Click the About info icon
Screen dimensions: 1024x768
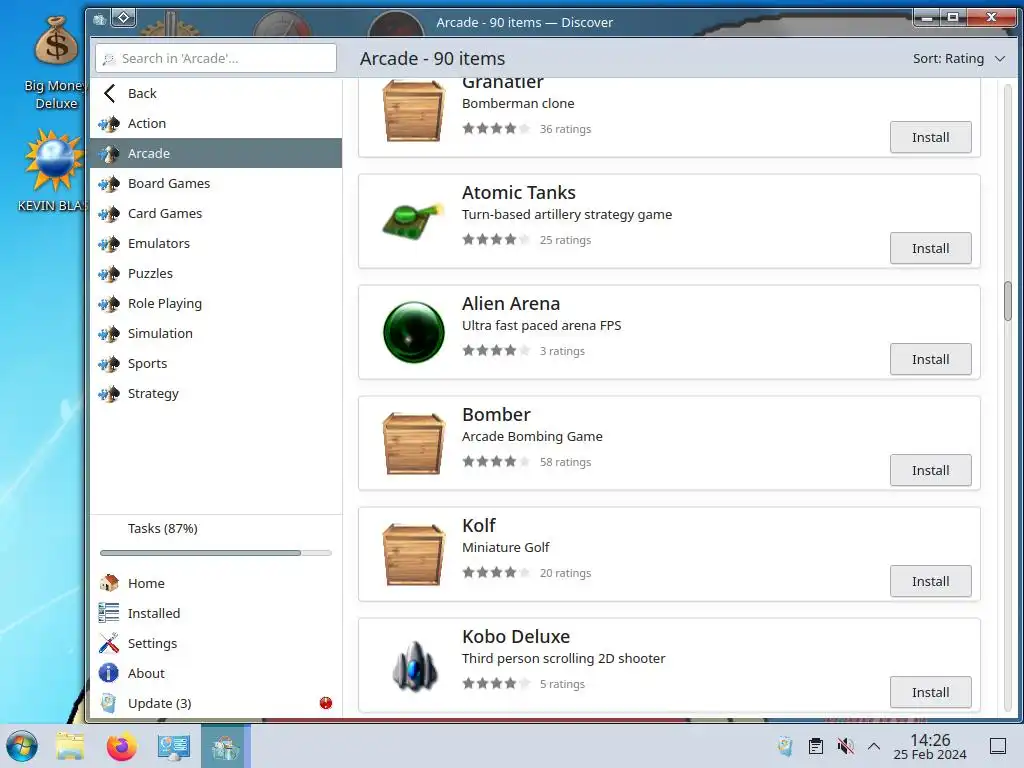pyautogui.click(x=108, y=673)
